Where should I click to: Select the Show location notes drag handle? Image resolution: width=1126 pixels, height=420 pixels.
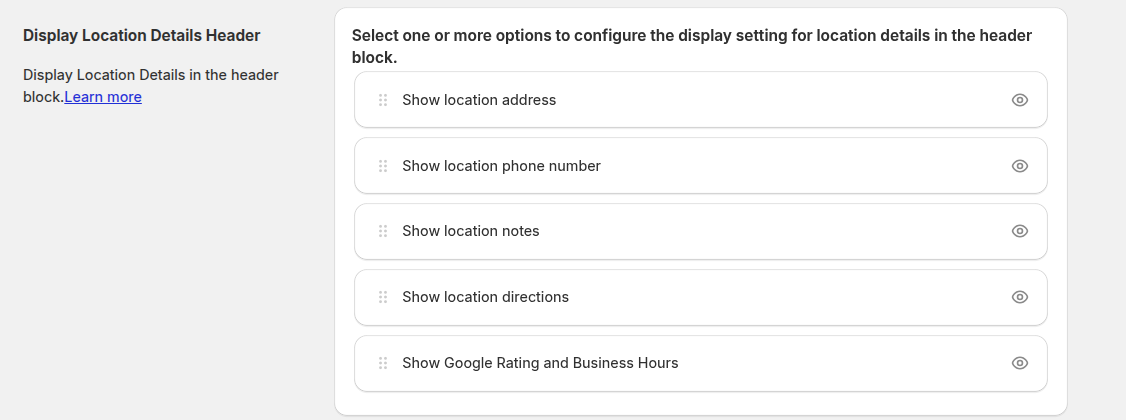383,231
